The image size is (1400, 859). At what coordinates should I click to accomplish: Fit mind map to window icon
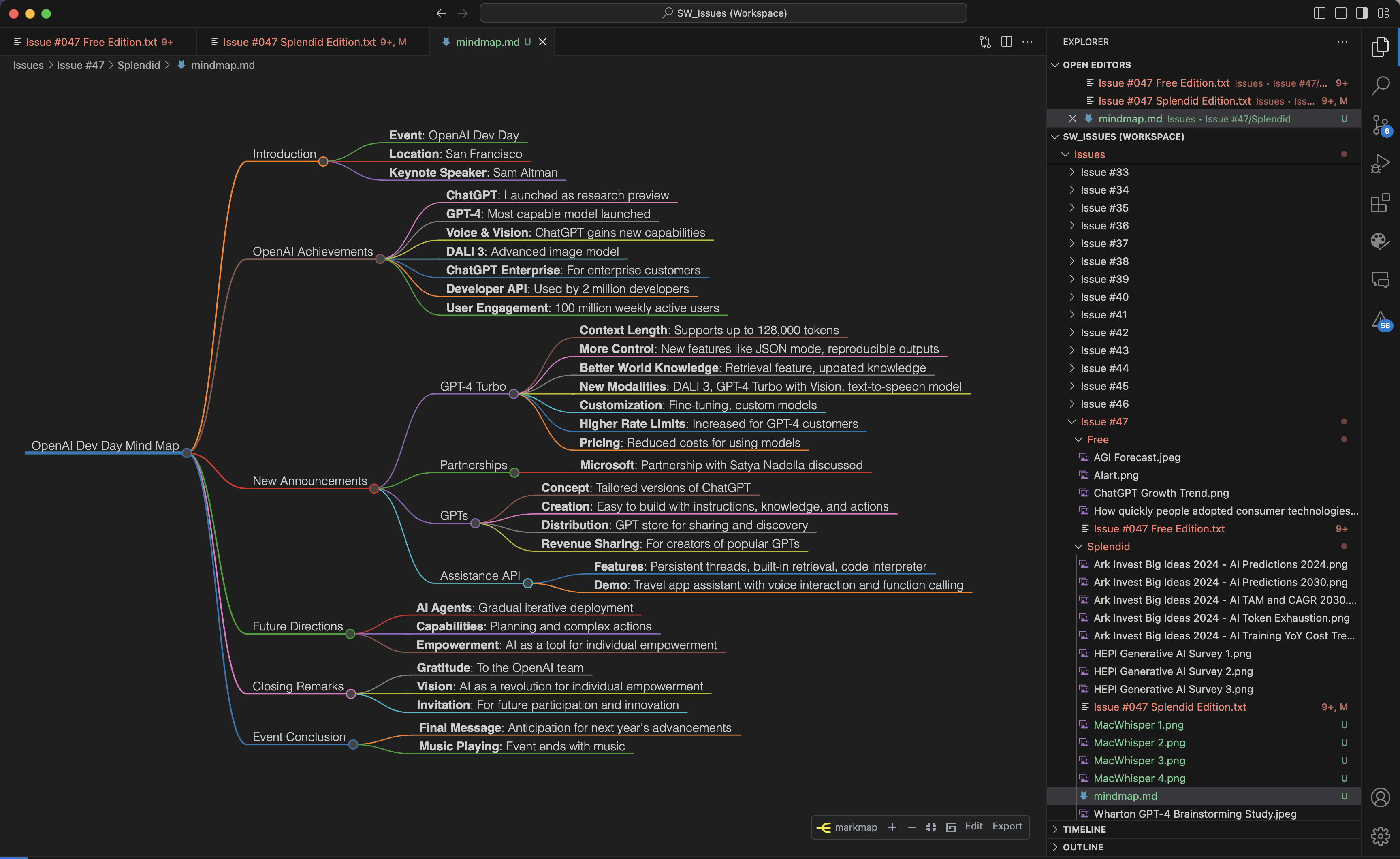pyautogui.click(x=930, y=827)
